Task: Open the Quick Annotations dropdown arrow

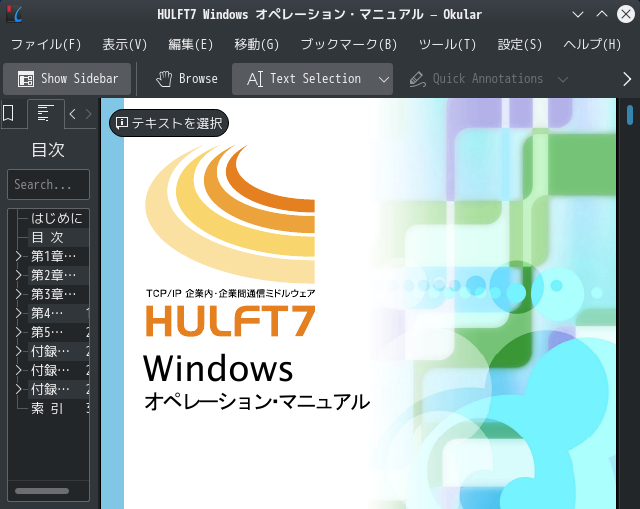Action: coord(563,79)
